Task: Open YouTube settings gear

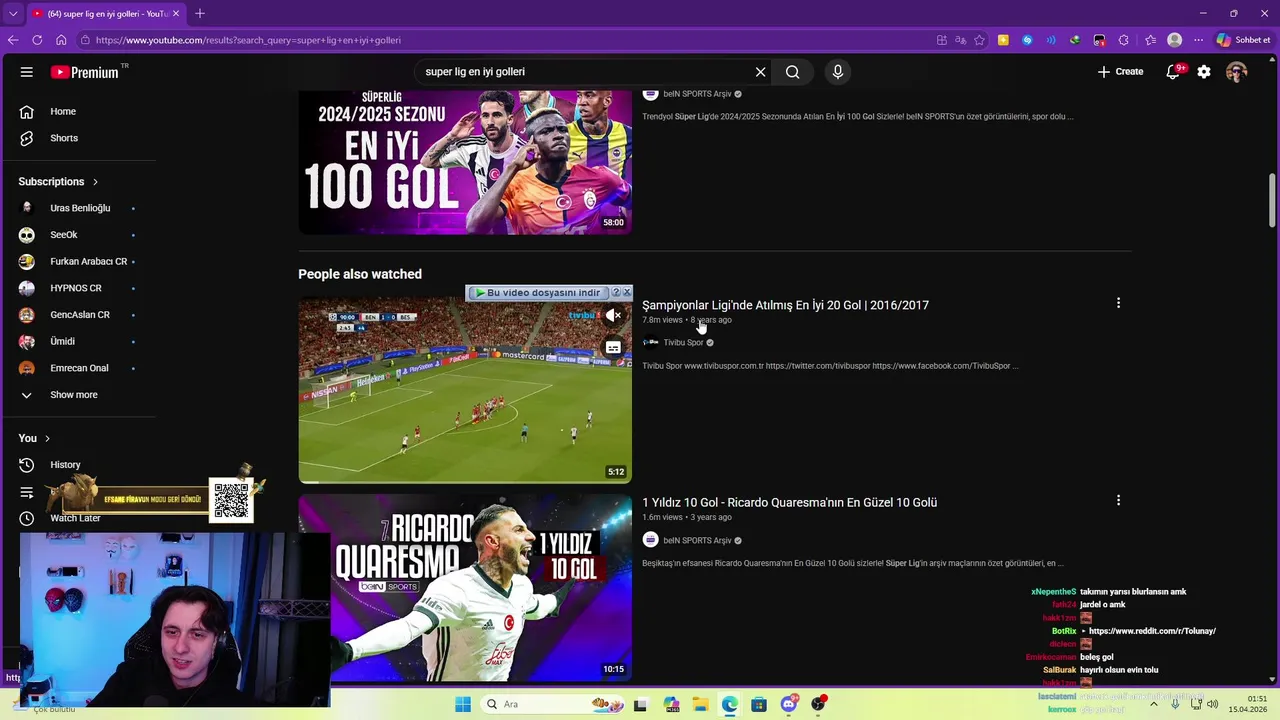Action: click(x=1204, y=72)
